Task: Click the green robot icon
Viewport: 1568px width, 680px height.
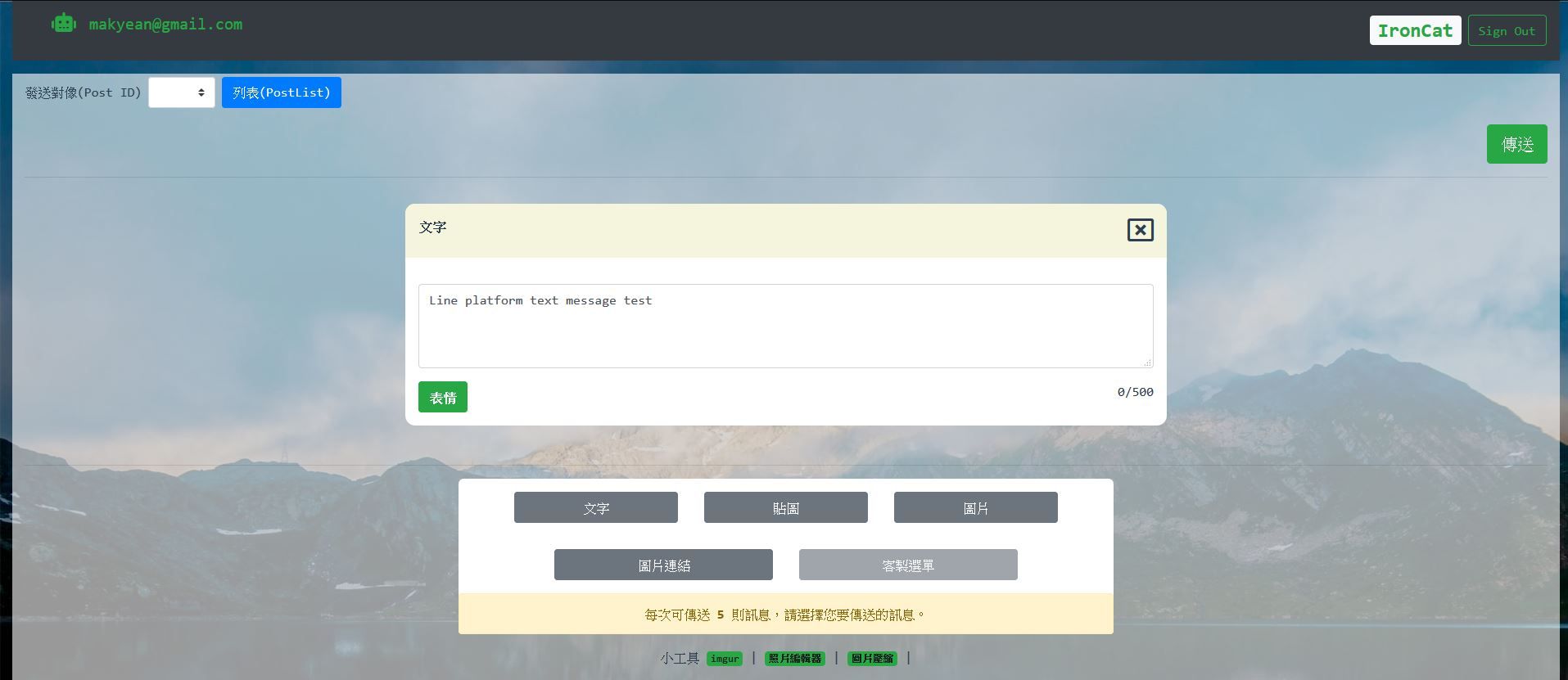Action: pos(64,24)
